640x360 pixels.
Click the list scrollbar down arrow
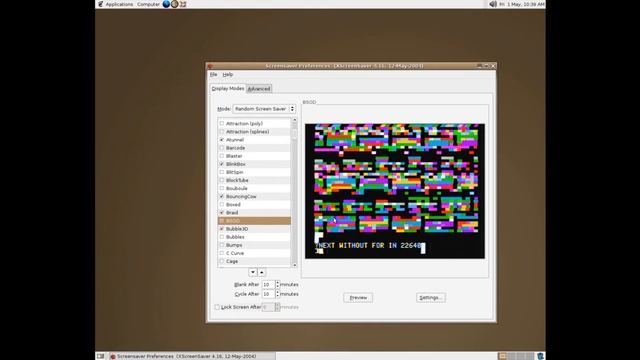click(x=294, y=265)
